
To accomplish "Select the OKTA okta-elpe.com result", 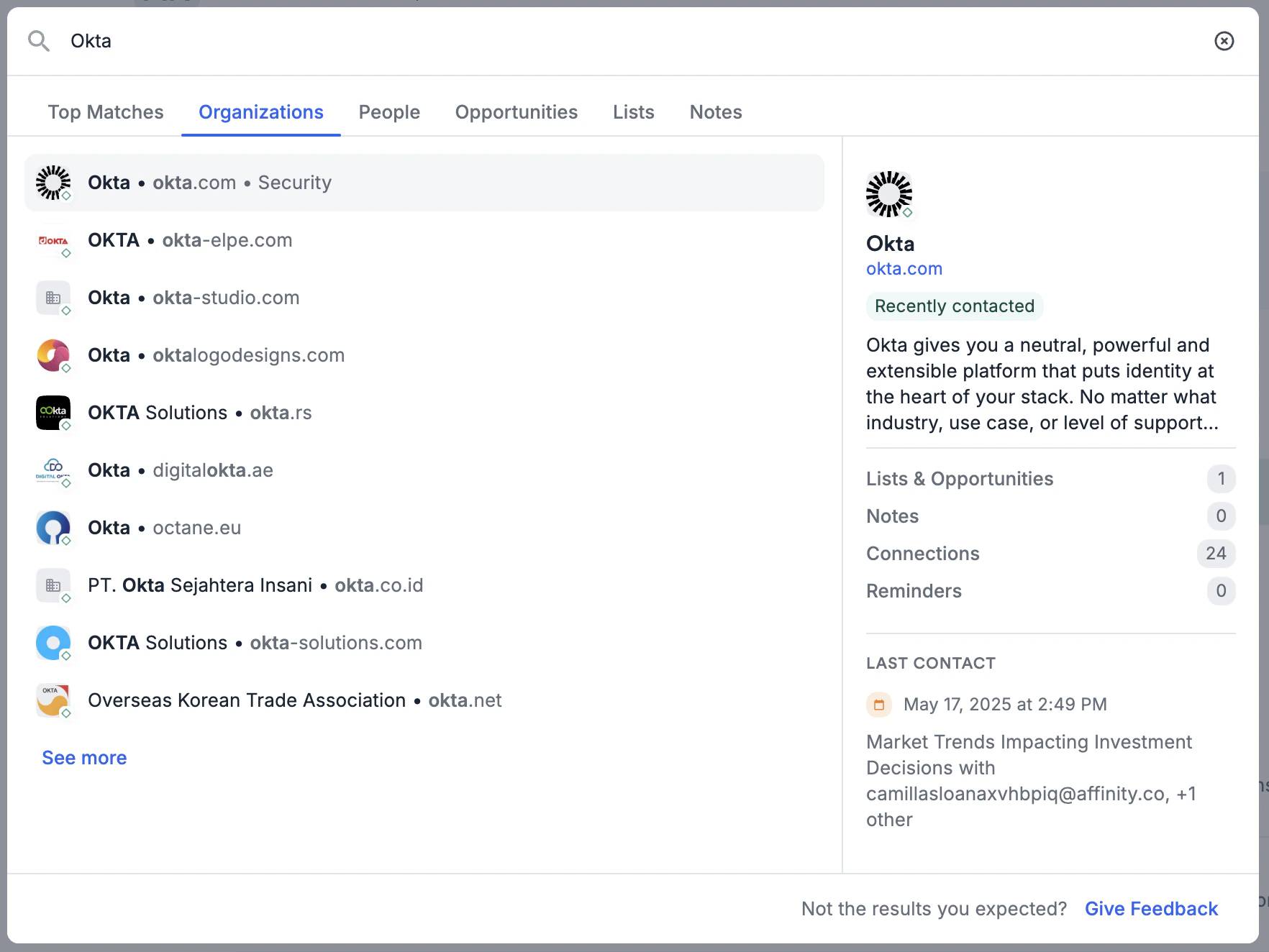I will pos(424,240).
